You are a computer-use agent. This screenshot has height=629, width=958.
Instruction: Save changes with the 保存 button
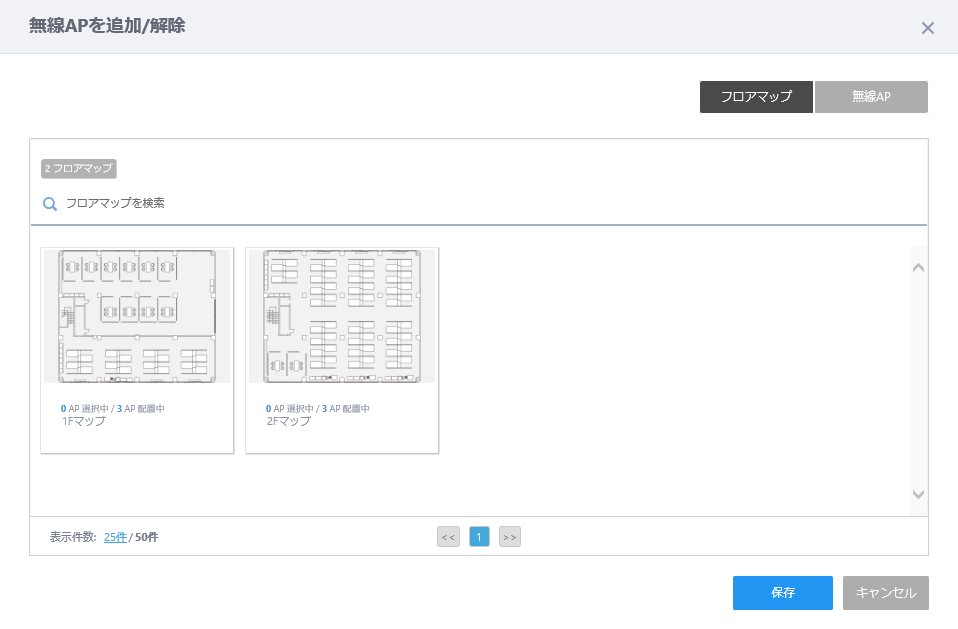[783, 593]
